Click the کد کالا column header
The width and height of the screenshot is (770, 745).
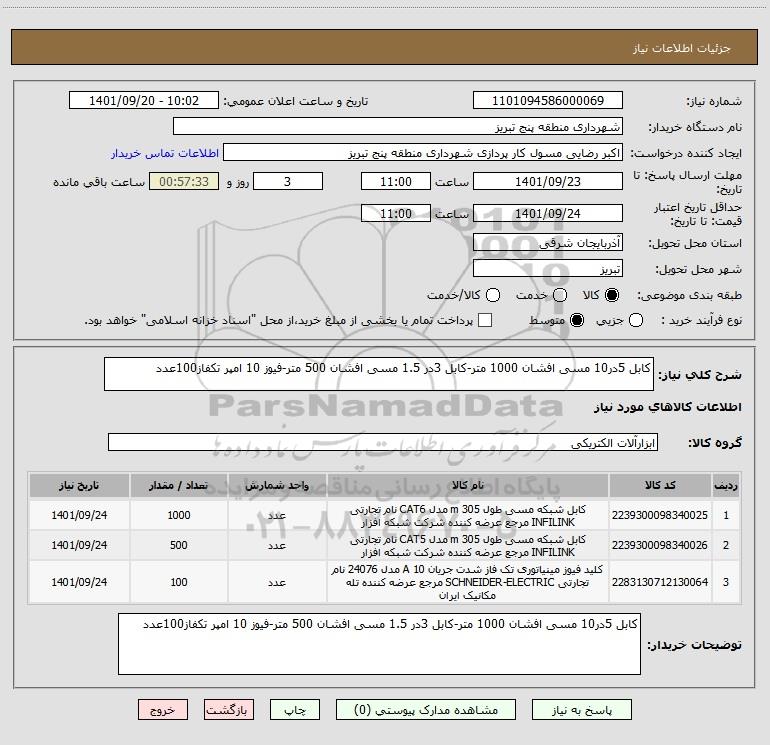660,485
